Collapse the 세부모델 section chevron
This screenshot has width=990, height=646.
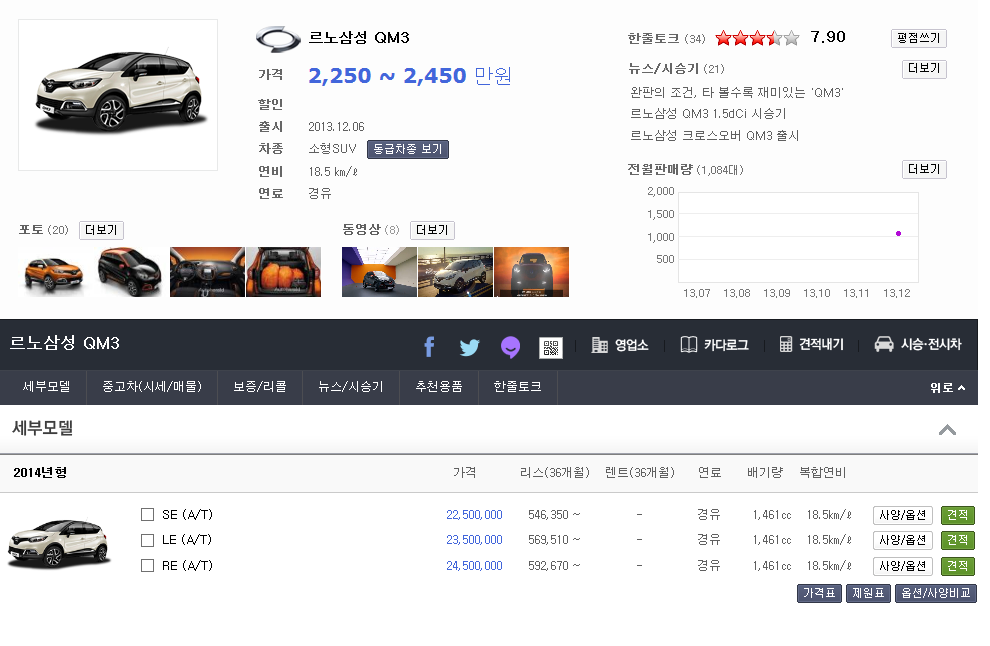(x=948, y=429)
